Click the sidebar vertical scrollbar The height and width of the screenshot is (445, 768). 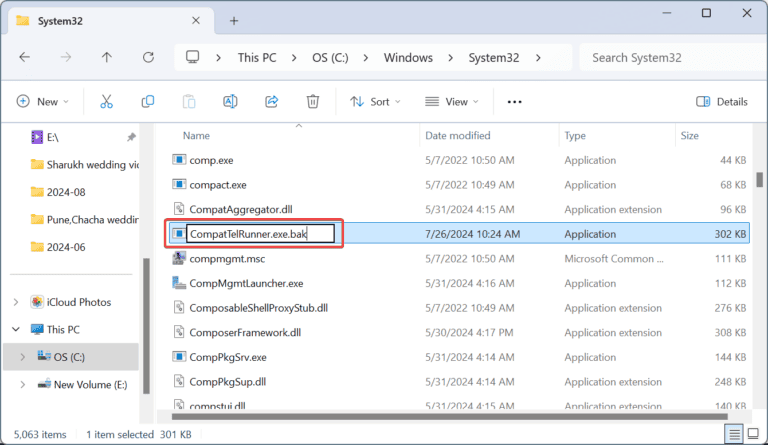(146, 326)
